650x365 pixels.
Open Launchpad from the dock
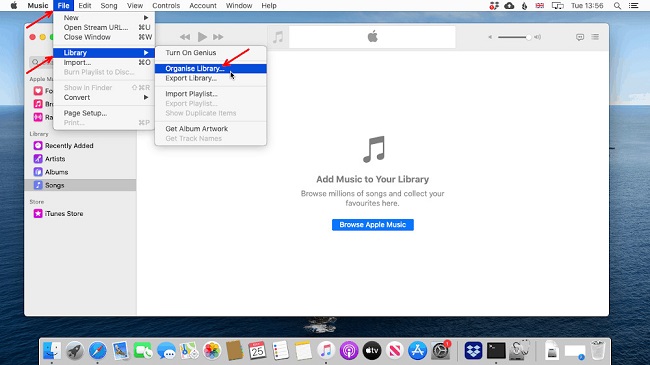pyautogui.click(x=75, y=351)
